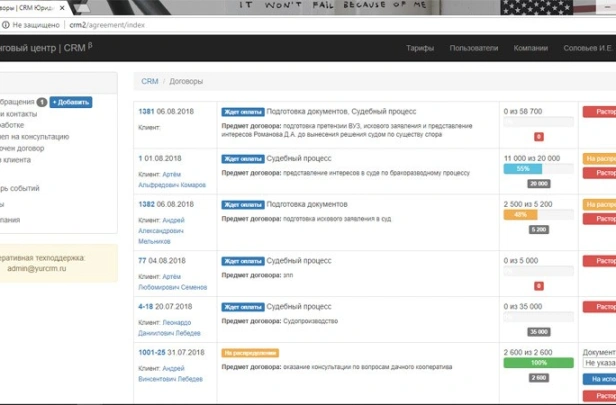The image size is (616, 405).
Task: Click the 55% payment progress bar
Action: (x=523, y=169)
